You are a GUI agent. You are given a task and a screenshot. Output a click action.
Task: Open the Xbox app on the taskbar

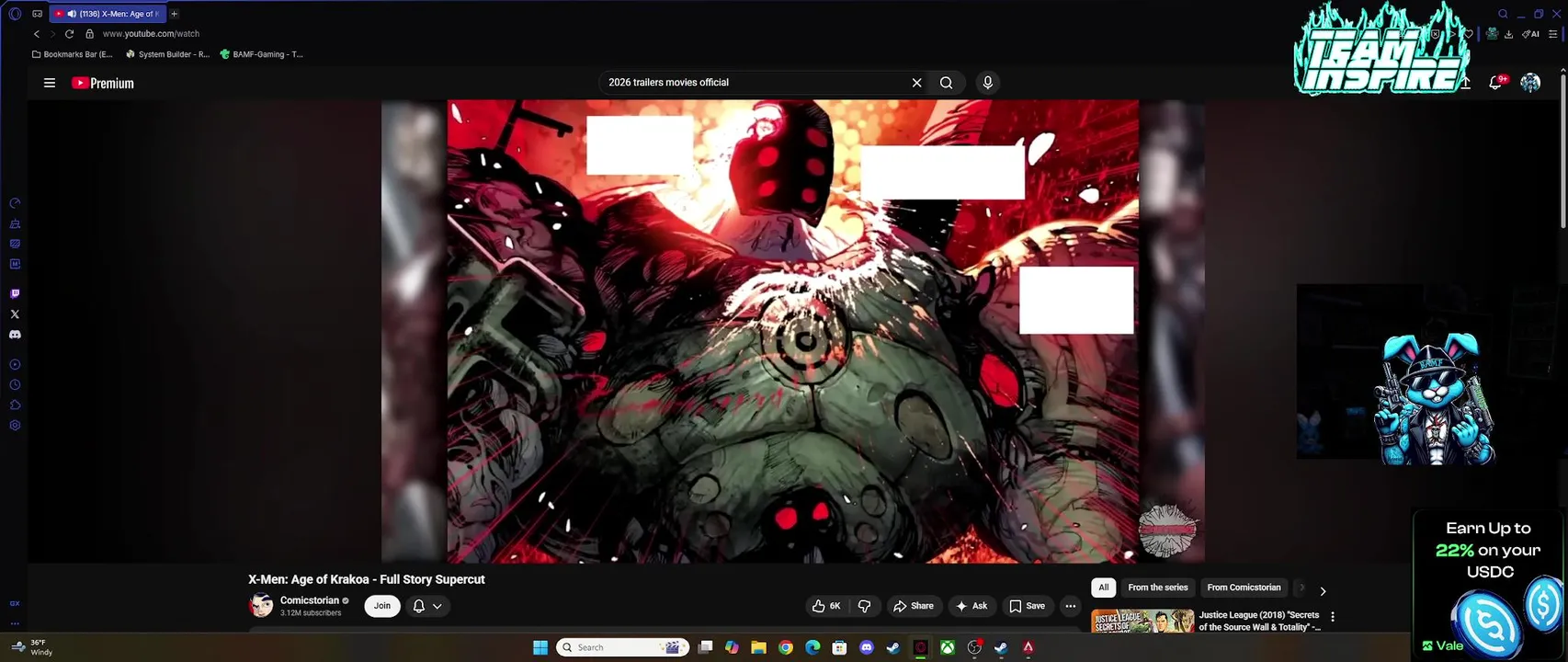(948, 647)
